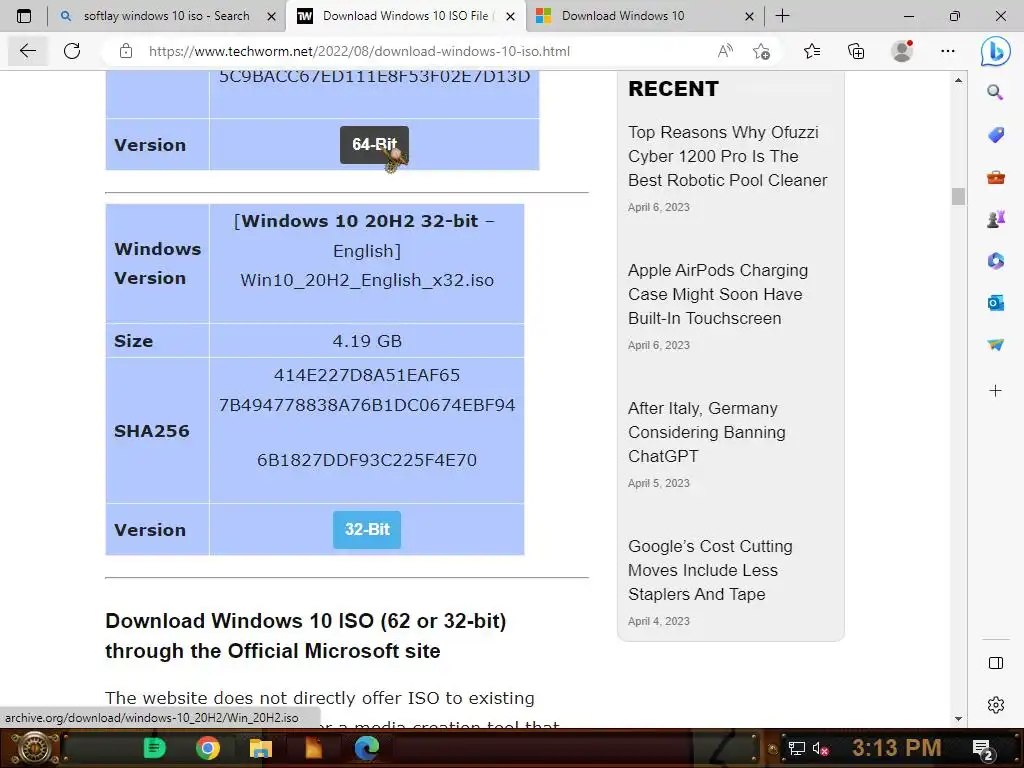Image resolution: width=1024 pixels, height=768 pixels.
Task: Open the sidebar Games chess icon
Action: [x=995, y=219]
